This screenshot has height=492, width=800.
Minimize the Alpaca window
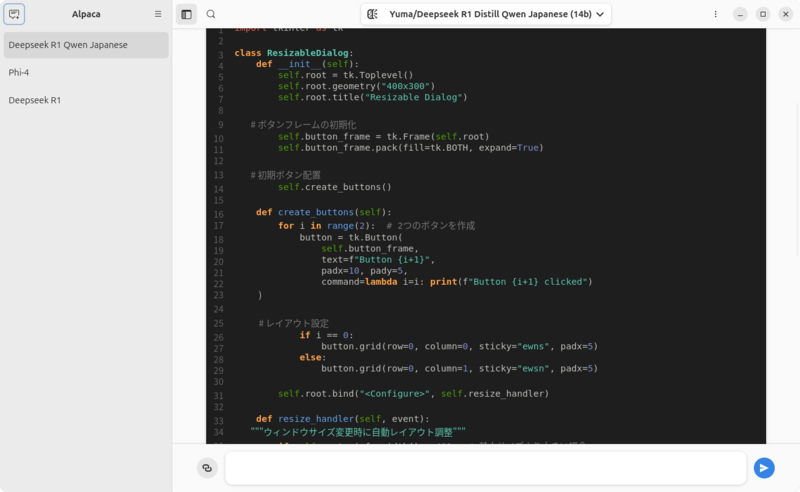pyautogui.click(x=740, y=14)
